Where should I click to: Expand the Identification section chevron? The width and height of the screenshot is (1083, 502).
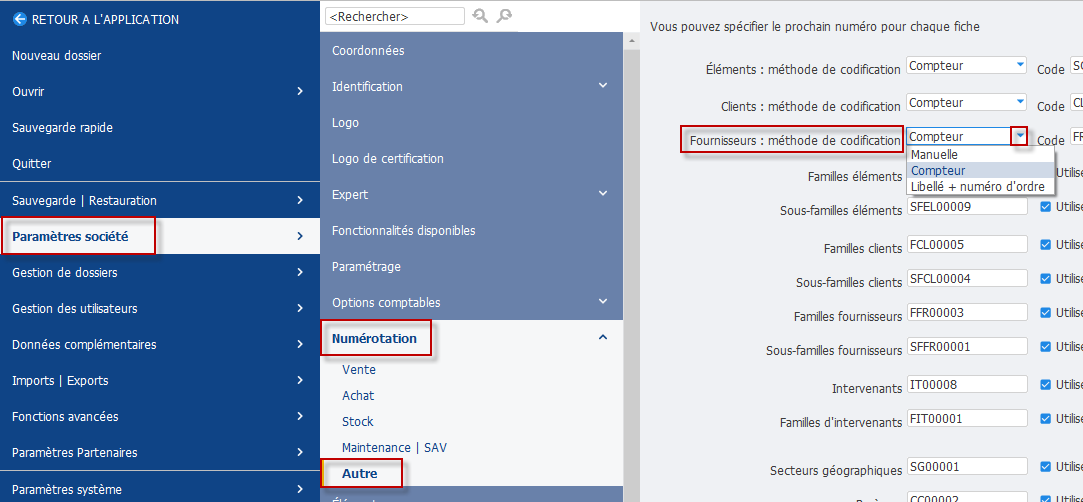click(603, 86)
